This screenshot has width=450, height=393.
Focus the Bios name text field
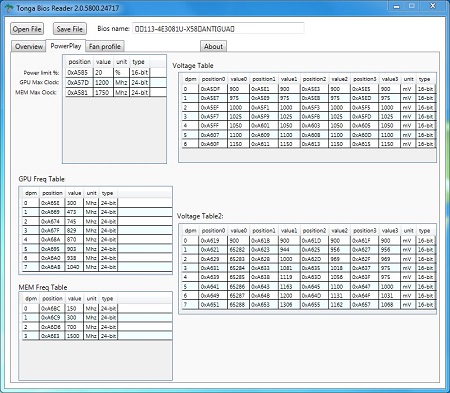click(x=218, y=29)
